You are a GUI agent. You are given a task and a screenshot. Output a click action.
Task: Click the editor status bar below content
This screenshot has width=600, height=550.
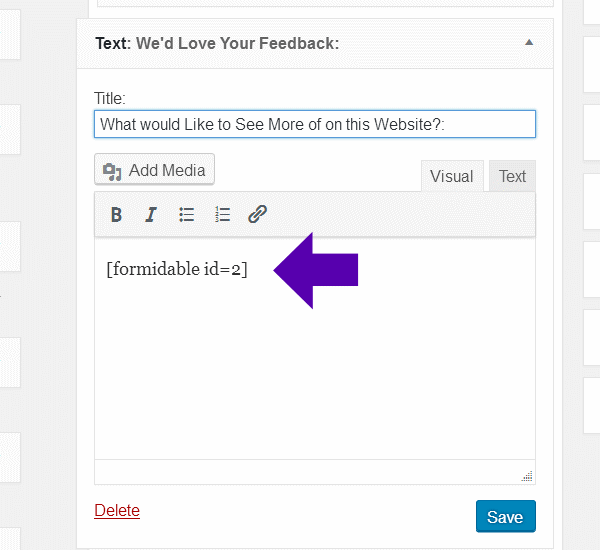click(300, 472)
